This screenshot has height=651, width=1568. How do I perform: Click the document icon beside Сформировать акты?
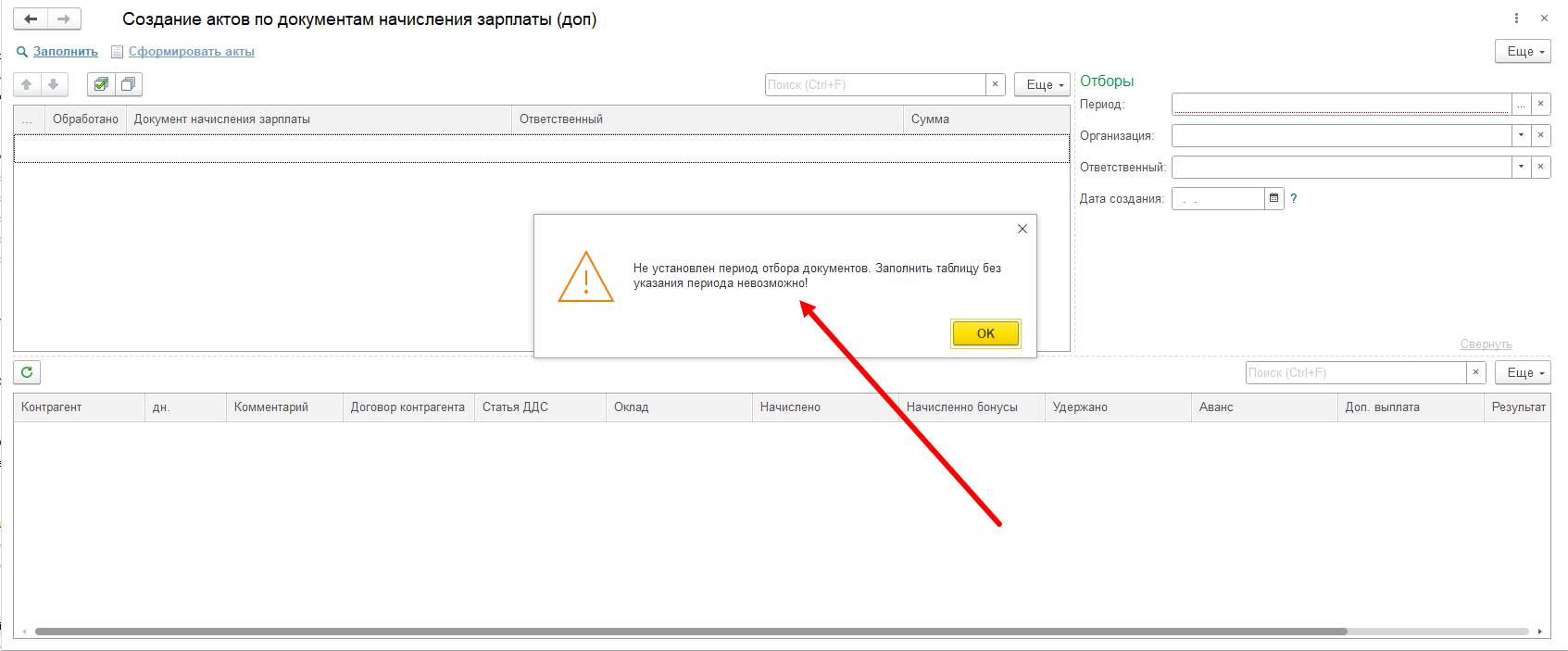(x=117, y=52)
